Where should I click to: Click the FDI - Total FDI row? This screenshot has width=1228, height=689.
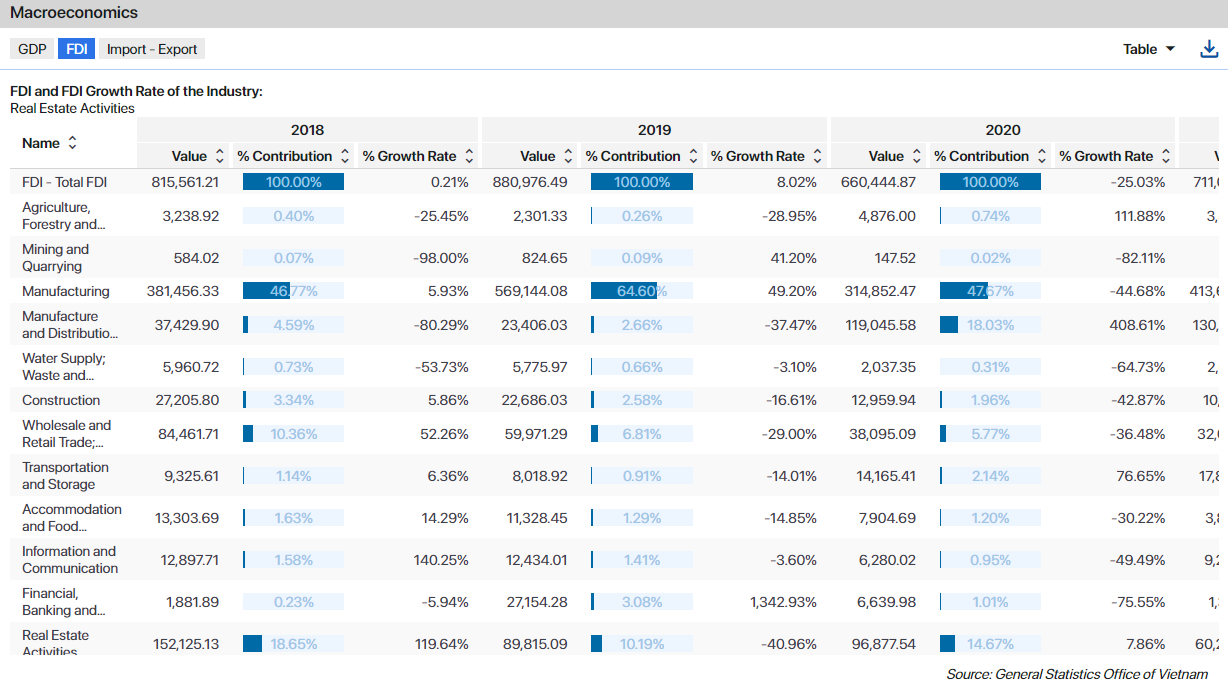65,182
